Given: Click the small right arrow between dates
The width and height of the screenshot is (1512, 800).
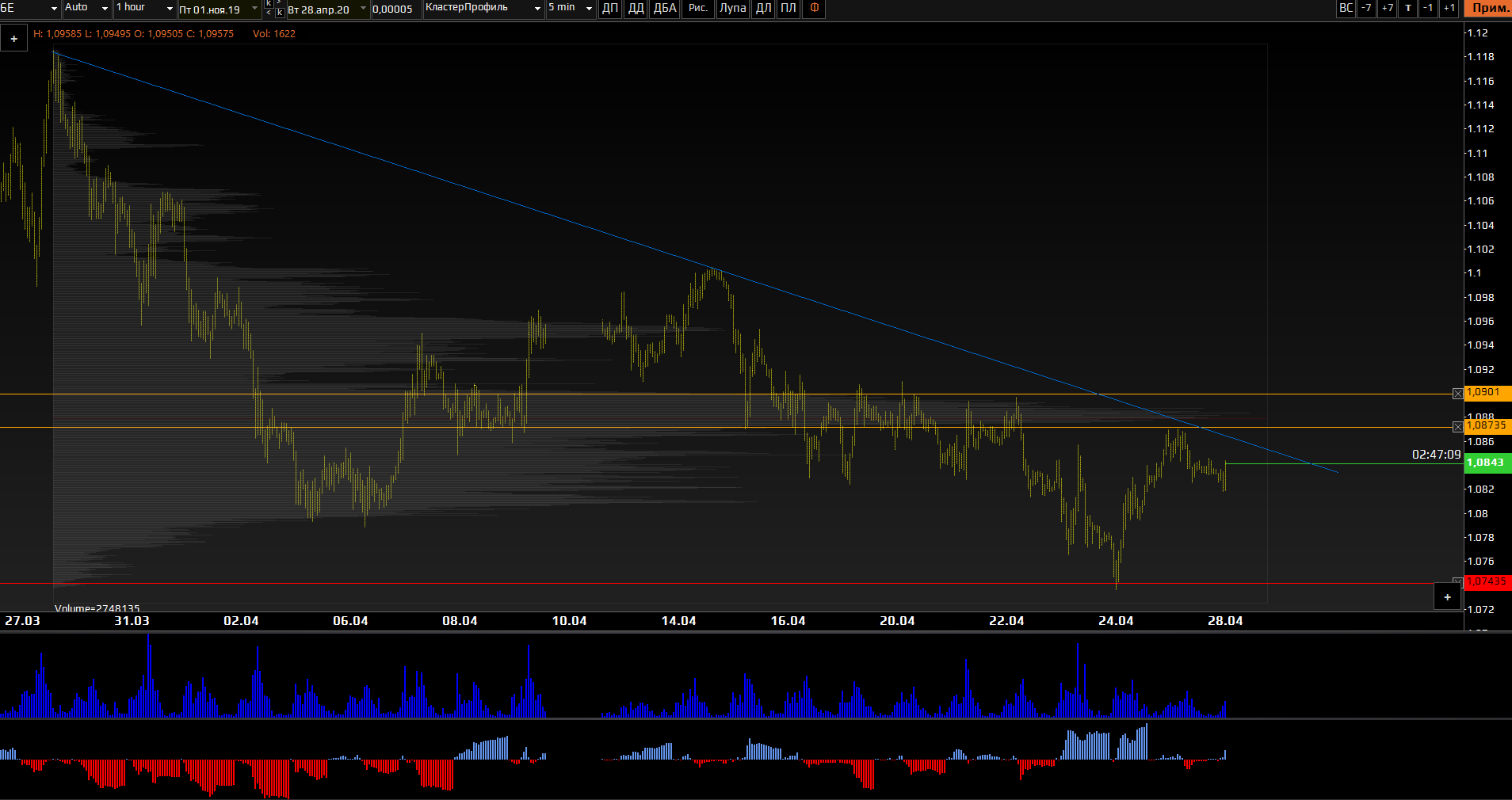Looking at the screenshot, I should click(x=279, y=2).
